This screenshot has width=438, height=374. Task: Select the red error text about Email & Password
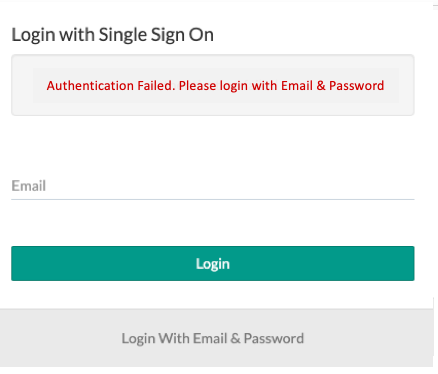click(215, 86)
